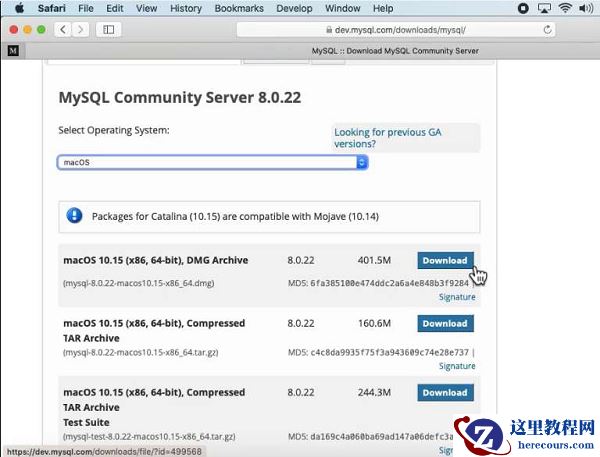Image resolution: width=600 pixels, height=457 pixels.
Task: Reload the current page
Action: click(x=547, y=29)
